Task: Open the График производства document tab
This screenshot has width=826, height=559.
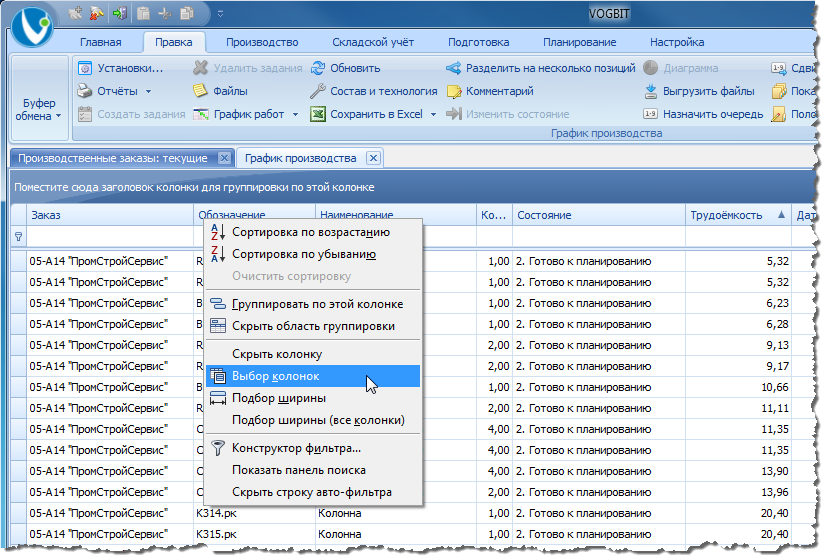Action: point(300,158)
